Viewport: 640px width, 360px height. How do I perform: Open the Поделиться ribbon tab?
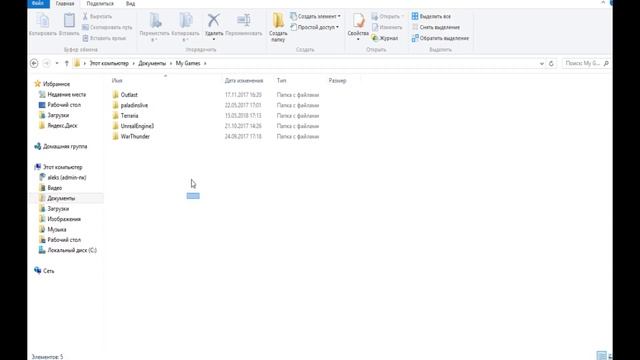100,4
